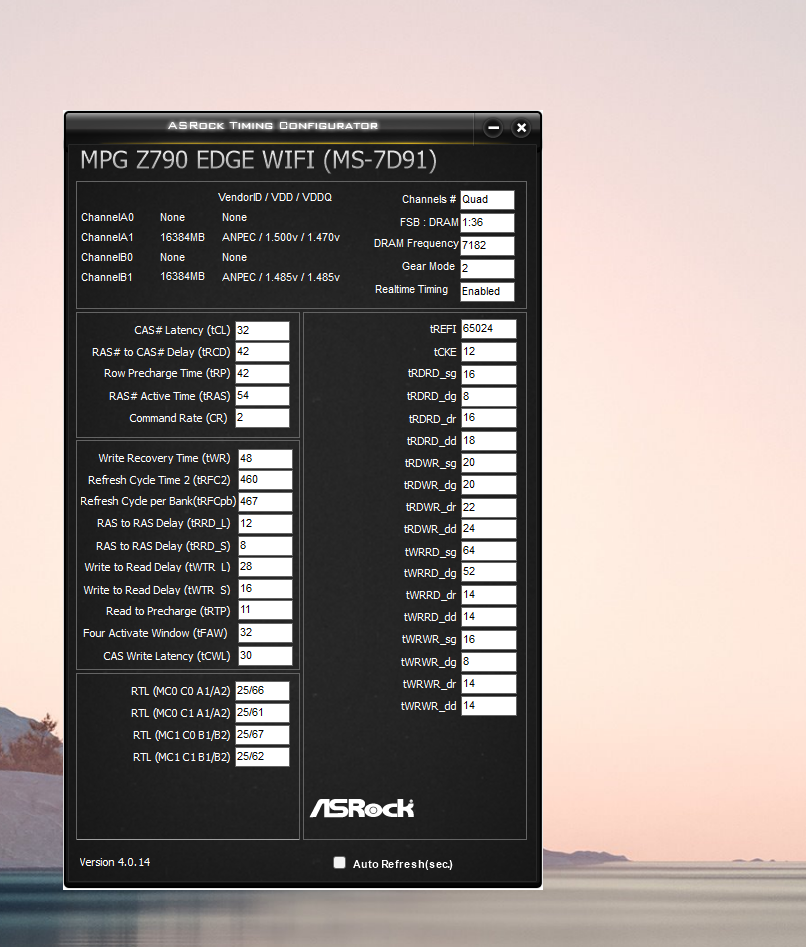Viewport: 806px width, 947px height.
Task: Click the tRRD_L value field
Action: [x=265, y=524]
